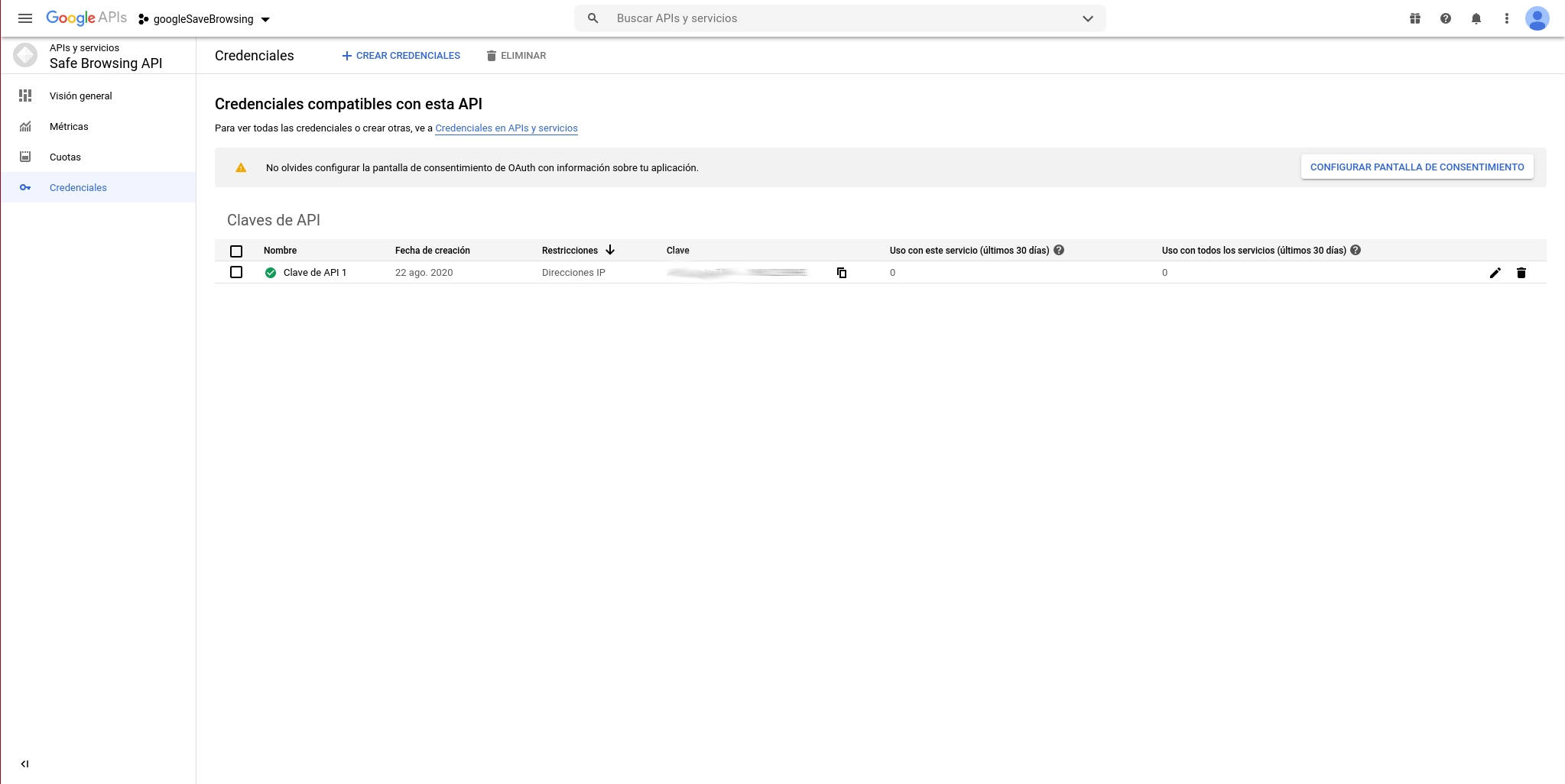Click Crear Credenciales button
Image resolution: width=1565 pixels, height=784 pixels.
click(x=401, y=56)
